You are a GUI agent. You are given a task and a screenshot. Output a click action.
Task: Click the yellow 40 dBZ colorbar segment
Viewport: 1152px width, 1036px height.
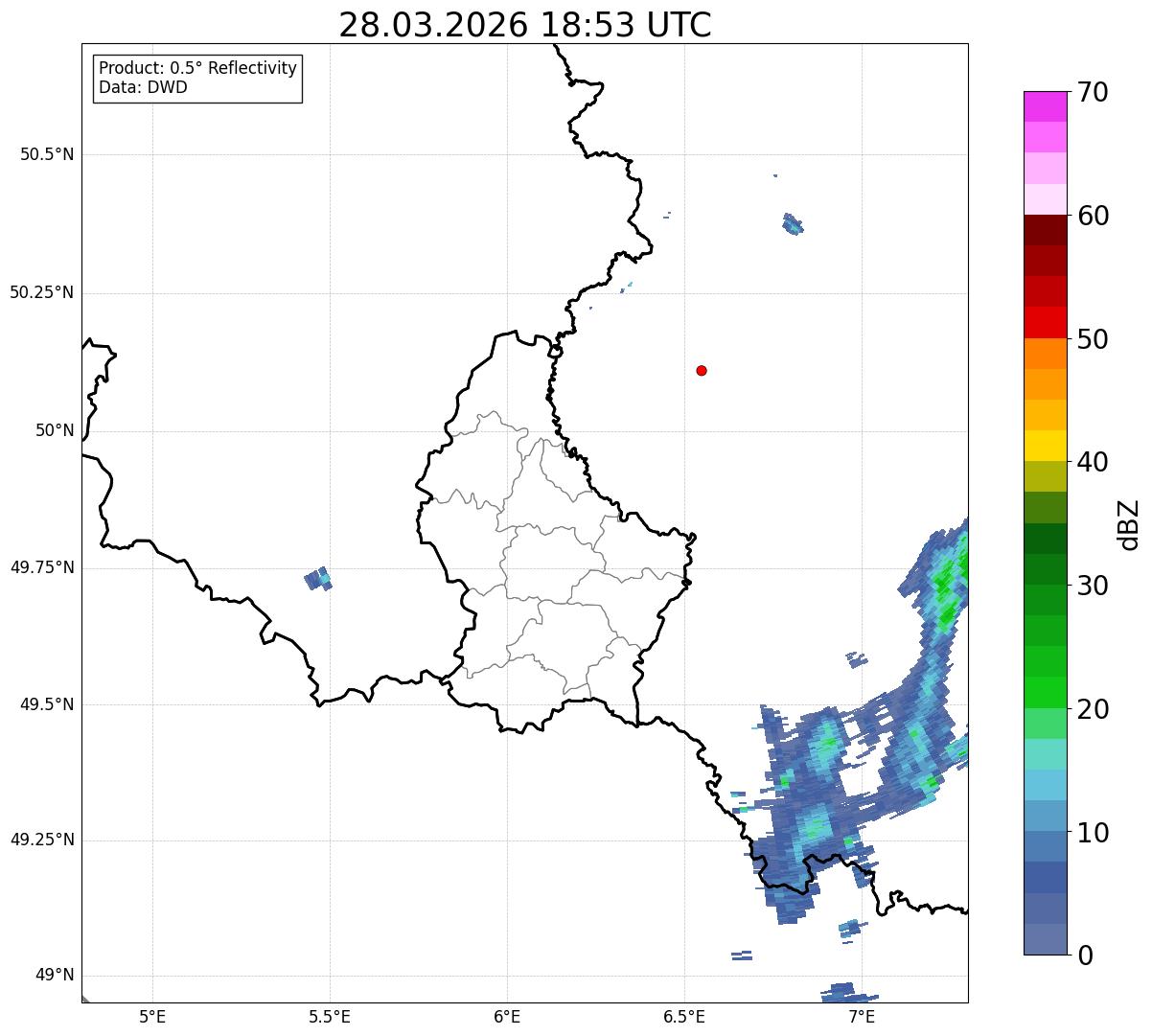pyautogui.click(x=1045, y=446)
